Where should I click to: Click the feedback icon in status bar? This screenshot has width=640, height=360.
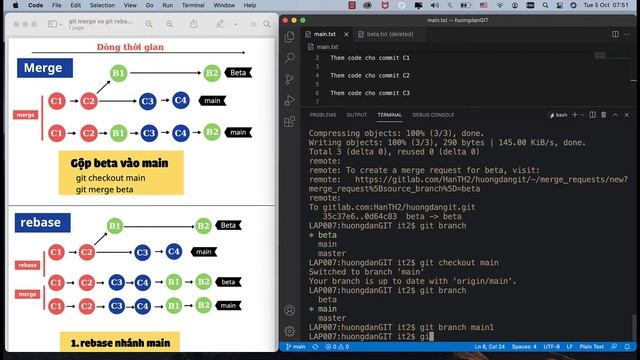[x=614, y=347]
